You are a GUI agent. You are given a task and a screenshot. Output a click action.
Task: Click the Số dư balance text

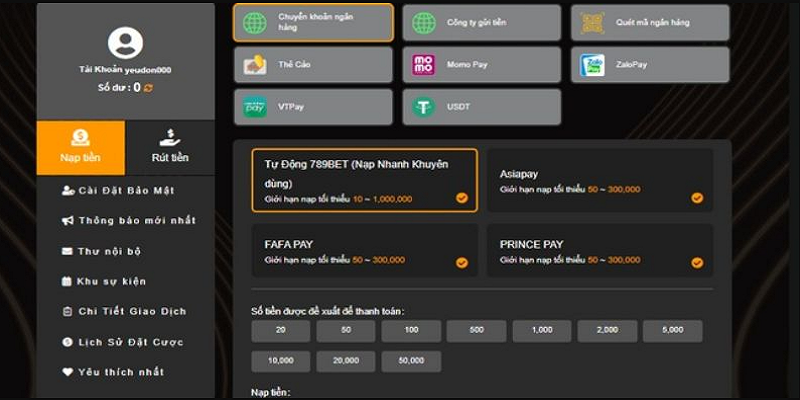(x=119, y=88)
